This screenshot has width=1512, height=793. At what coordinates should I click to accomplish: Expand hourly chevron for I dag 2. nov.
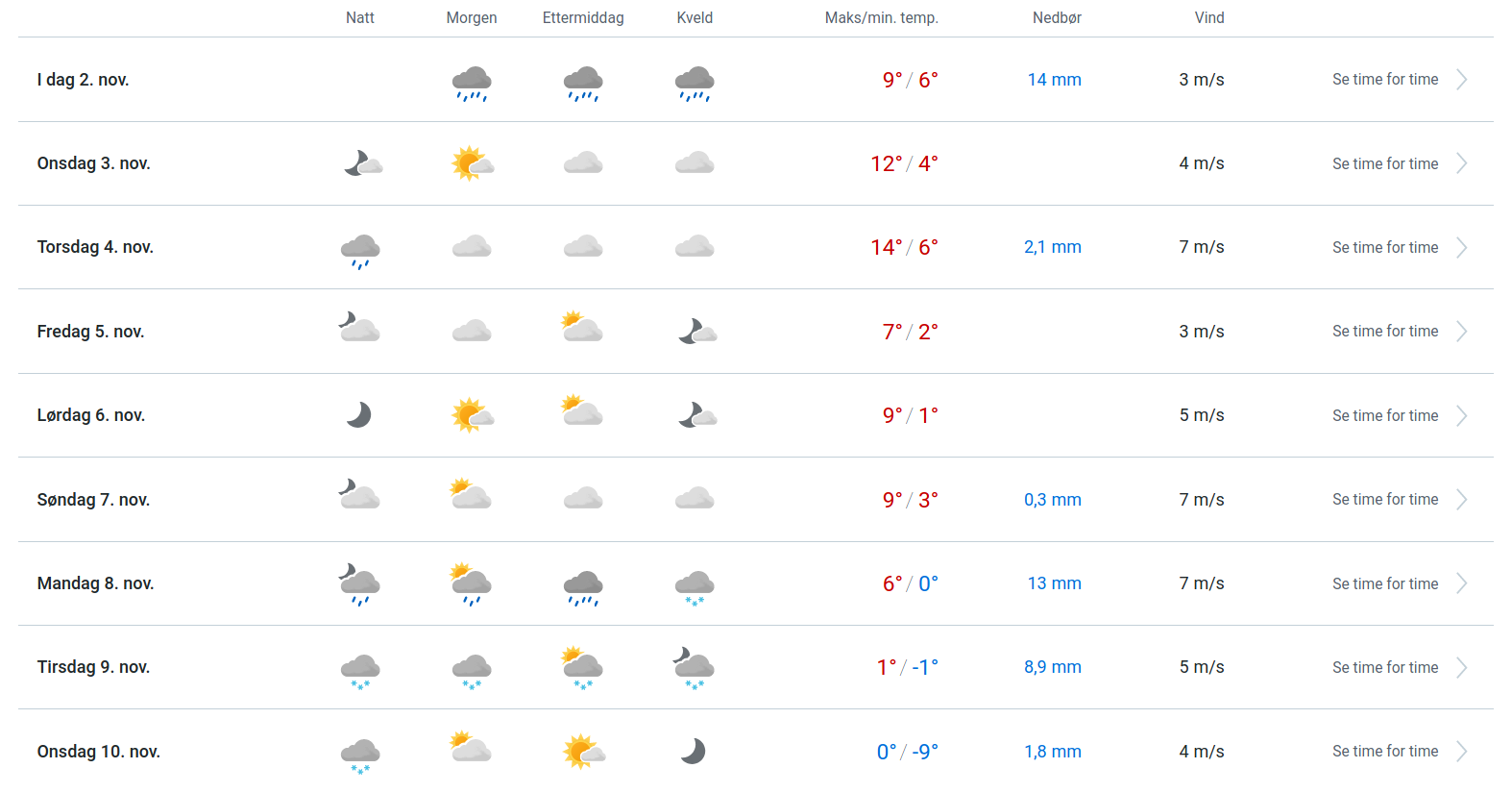pyautogui.click(x=1461, y=80)
